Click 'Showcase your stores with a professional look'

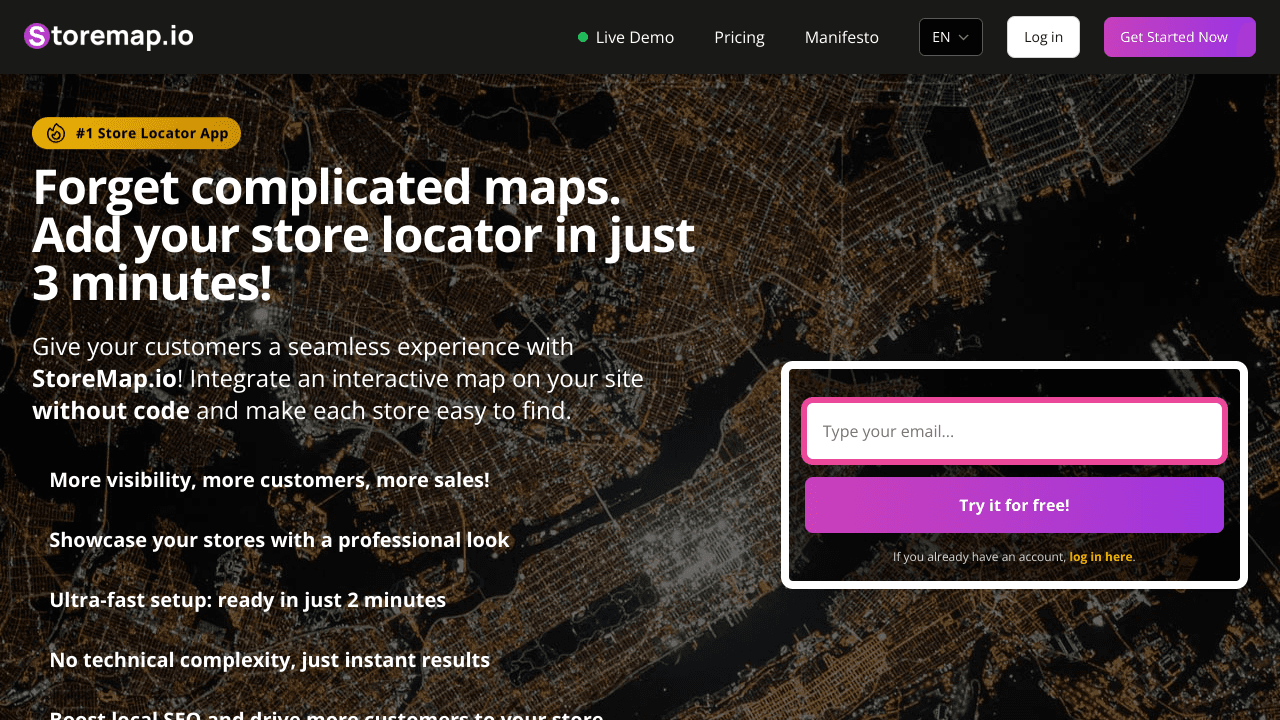[x=279, y=540]
